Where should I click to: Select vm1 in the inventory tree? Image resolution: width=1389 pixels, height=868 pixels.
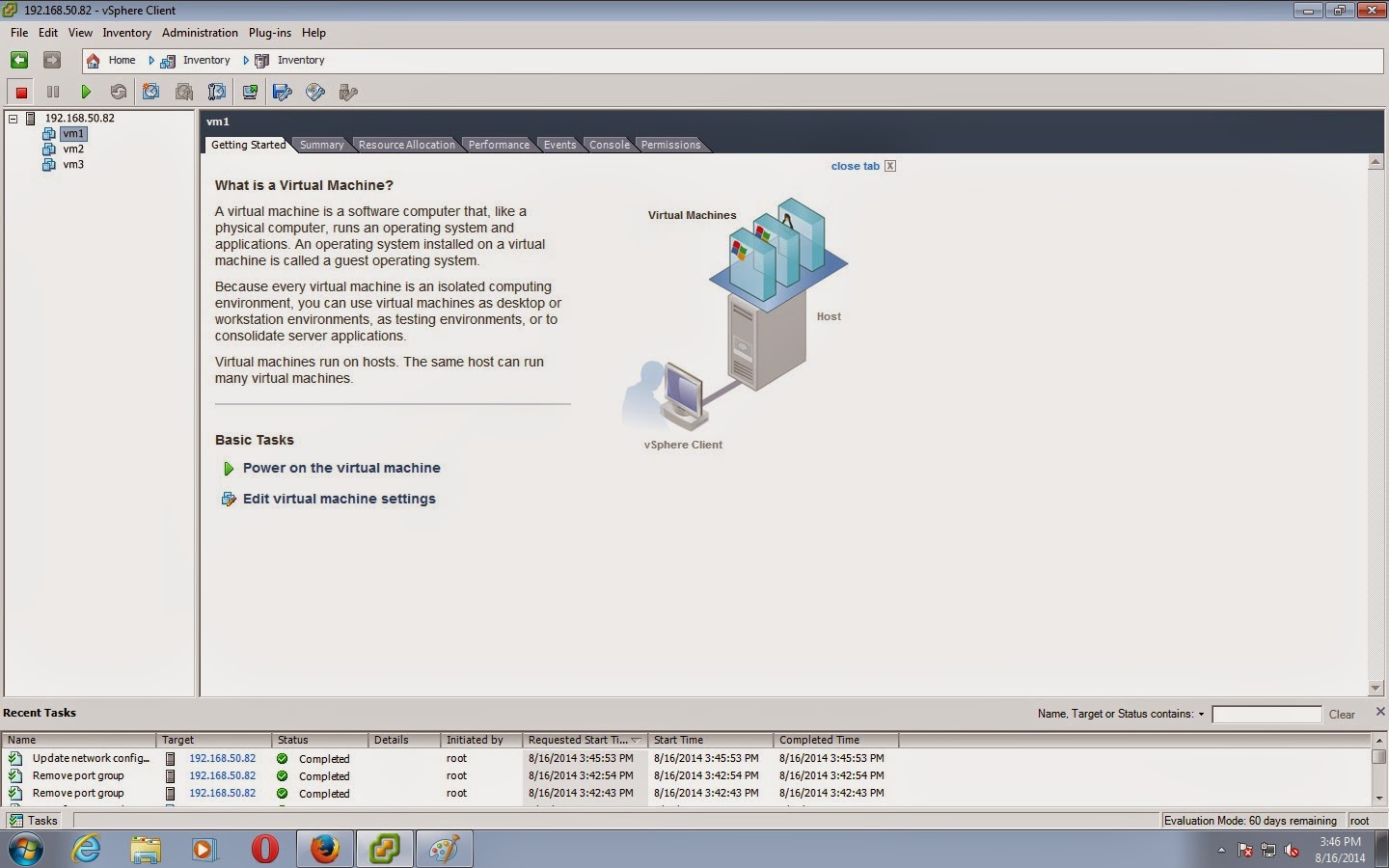pos(73,134)
